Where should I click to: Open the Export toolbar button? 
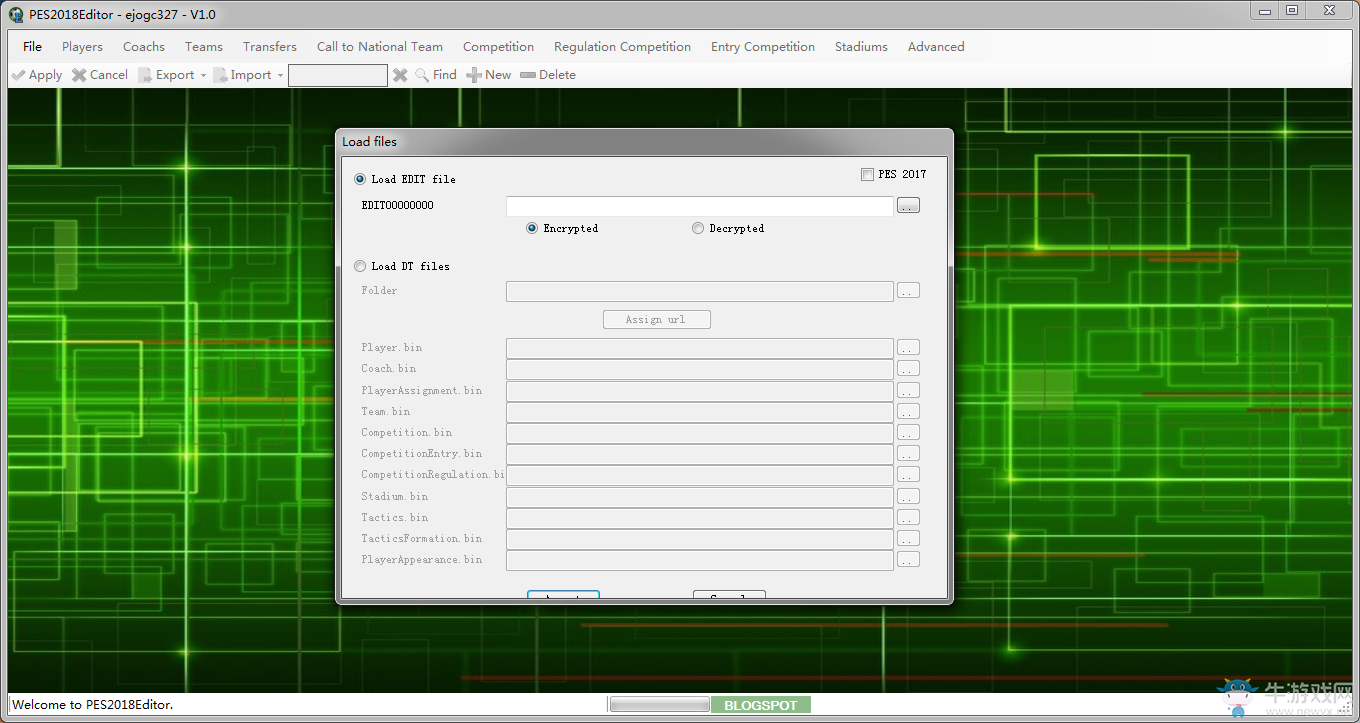167,75
